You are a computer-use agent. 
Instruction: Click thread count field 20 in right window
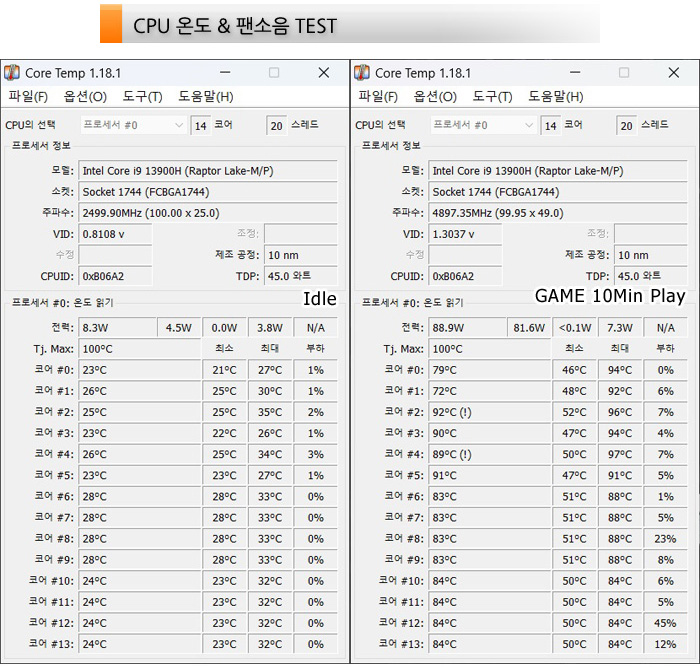click(x=626, y=126)
